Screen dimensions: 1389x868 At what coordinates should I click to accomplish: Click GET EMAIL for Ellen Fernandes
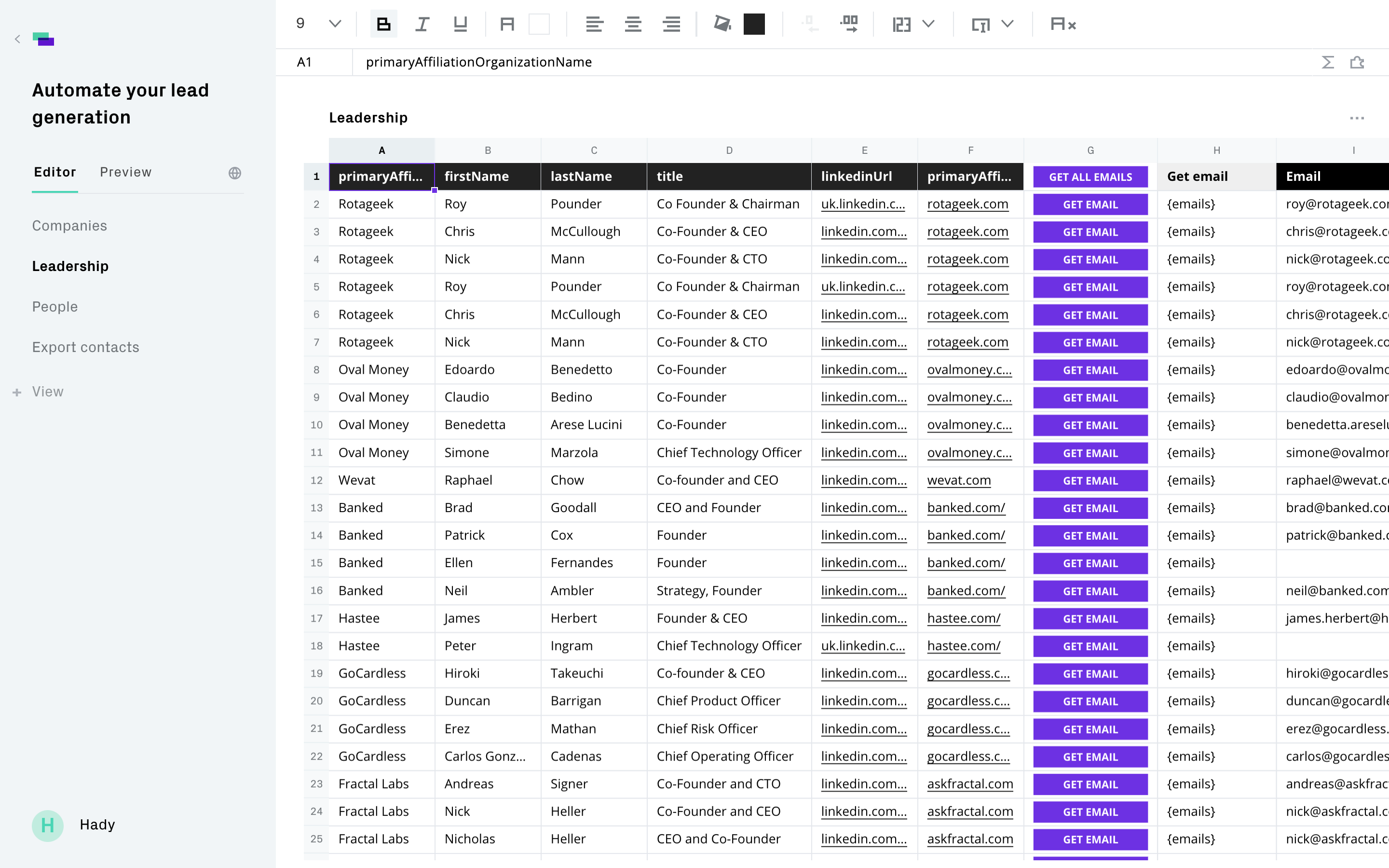[1090, 563]
